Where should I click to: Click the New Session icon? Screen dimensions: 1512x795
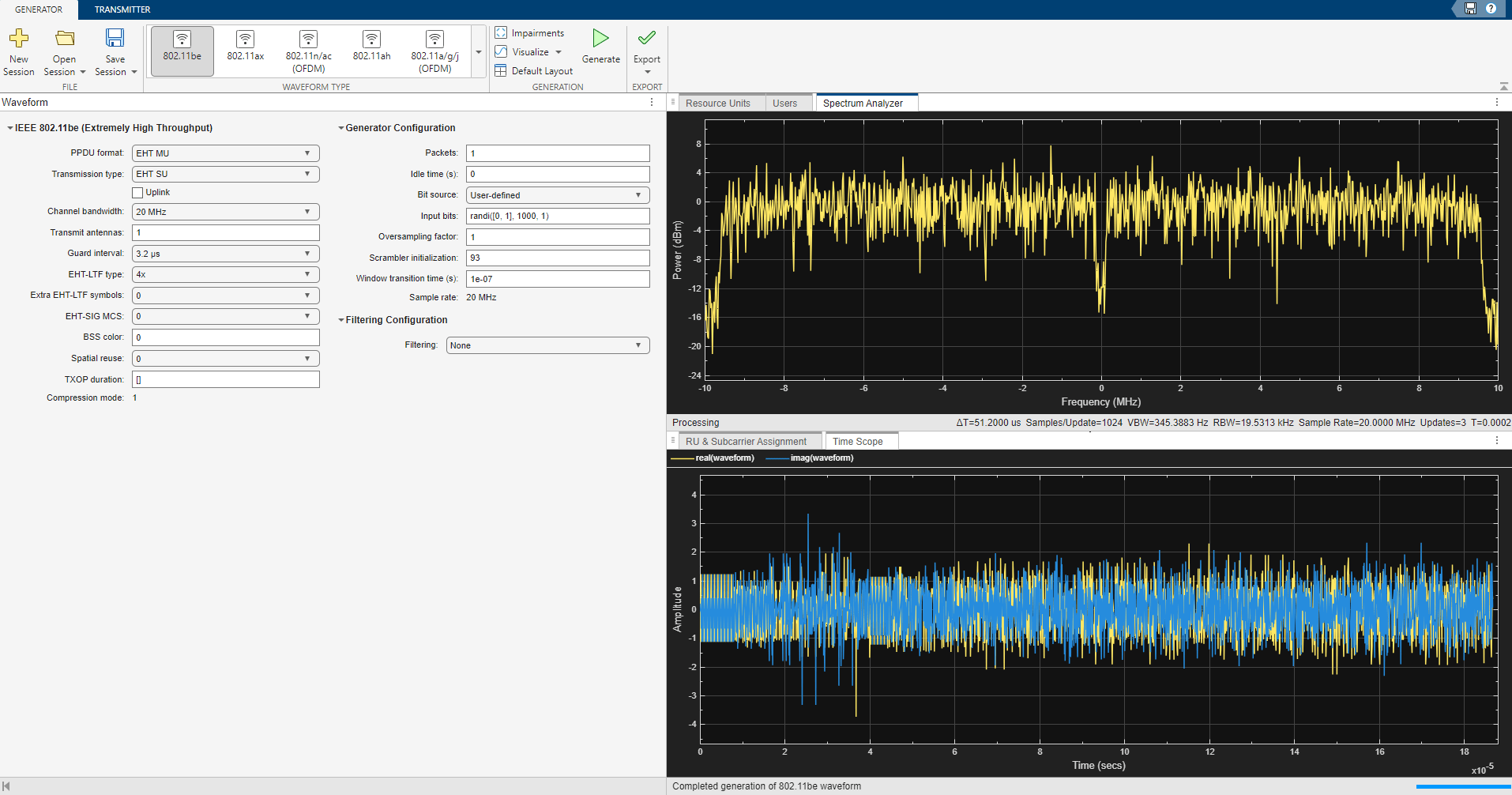point(19,39)
